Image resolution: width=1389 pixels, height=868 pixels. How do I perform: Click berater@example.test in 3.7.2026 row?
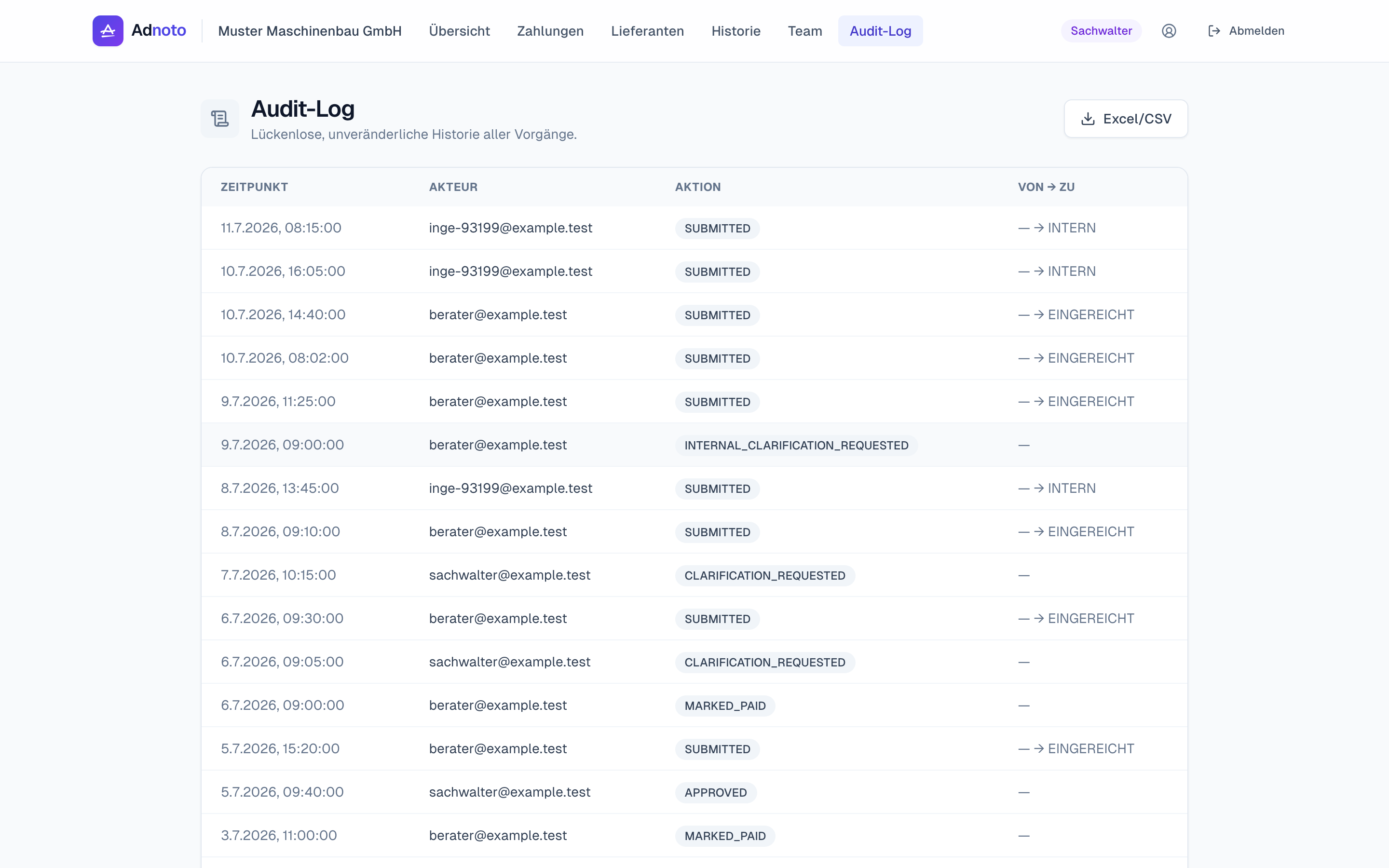[498, 835]
